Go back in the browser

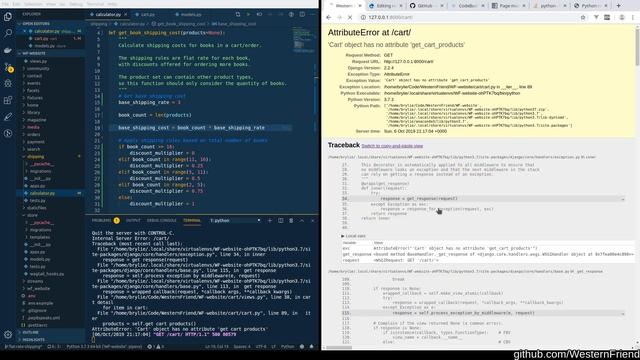pyautogui.click(x=329, y=18)
